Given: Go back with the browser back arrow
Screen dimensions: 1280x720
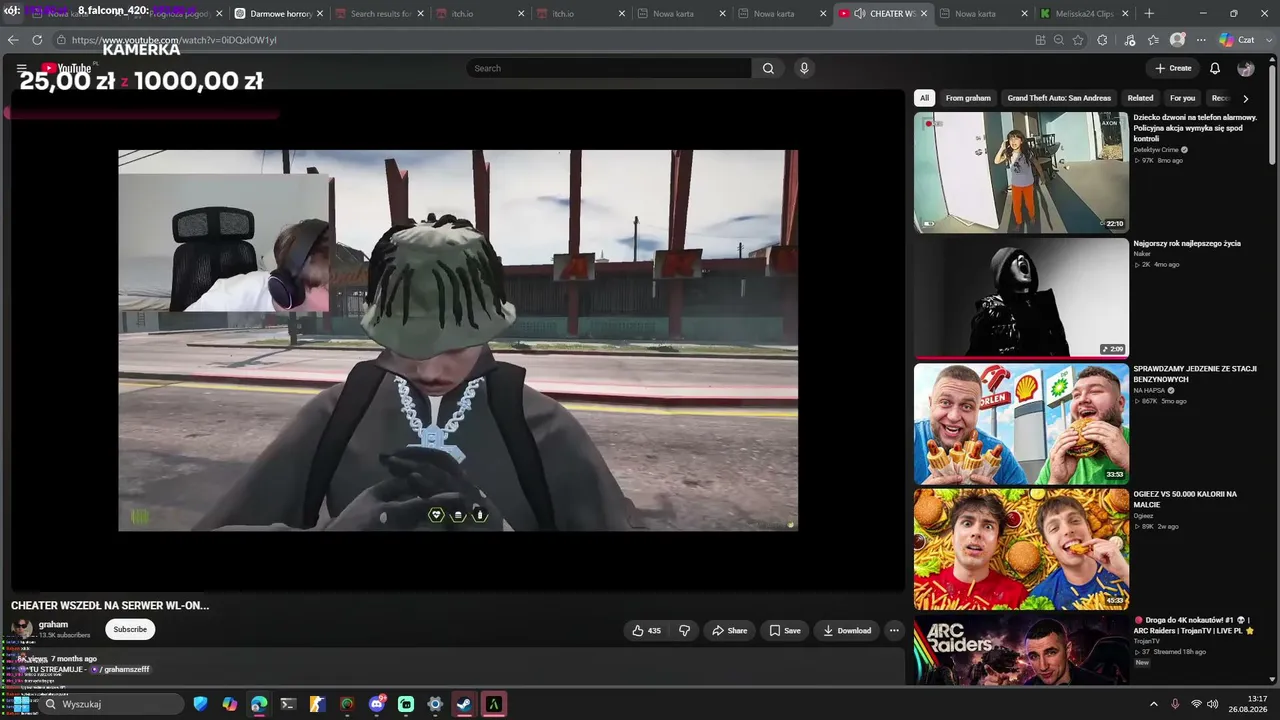Looking at the screenshot, I should pos(13,40).
